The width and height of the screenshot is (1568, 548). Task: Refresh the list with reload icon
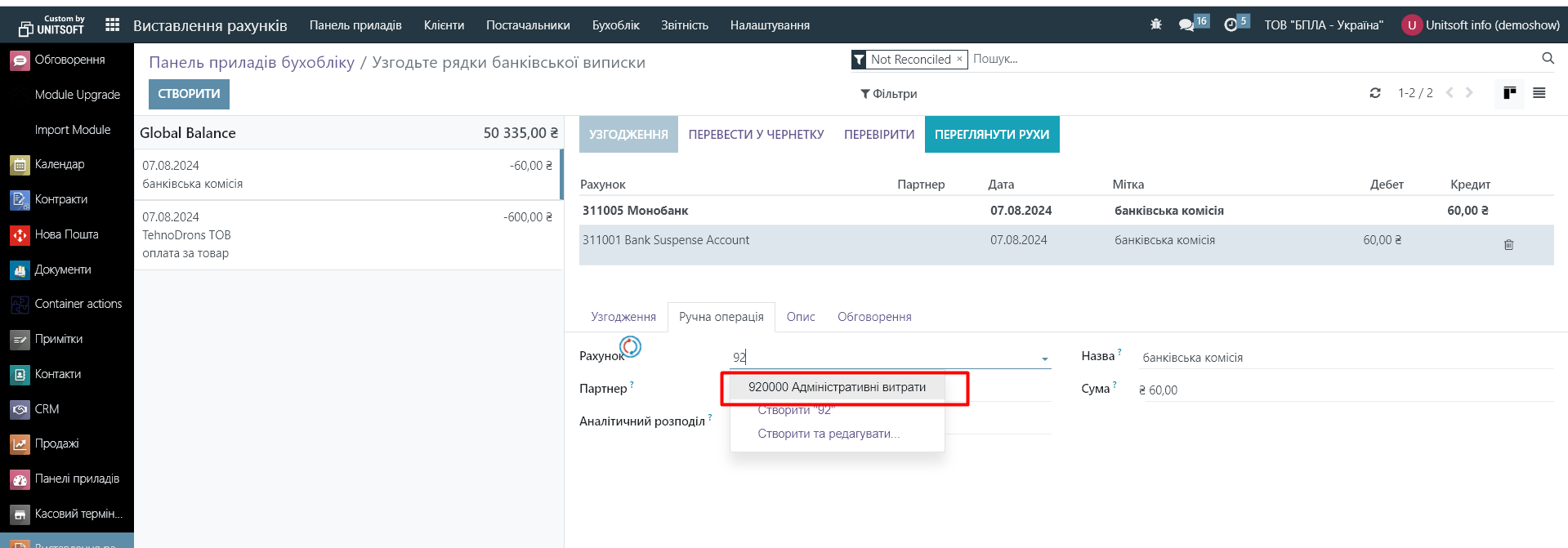(x=1375, y=93)
